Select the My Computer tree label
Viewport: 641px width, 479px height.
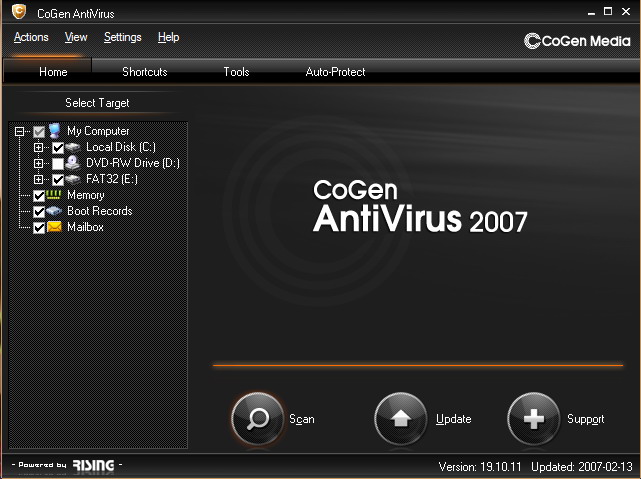[x=98, y=131]
